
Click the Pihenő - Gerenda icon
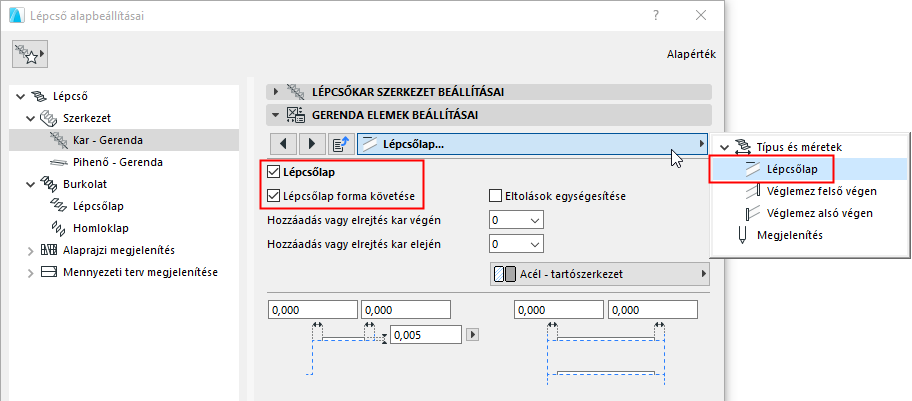click(60, 162)
